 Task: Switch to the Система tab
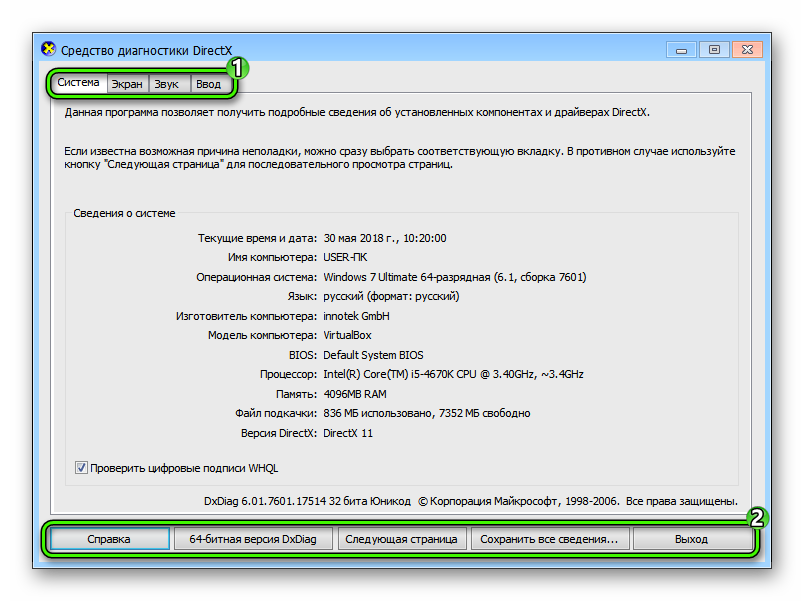[x=78, y=83]
